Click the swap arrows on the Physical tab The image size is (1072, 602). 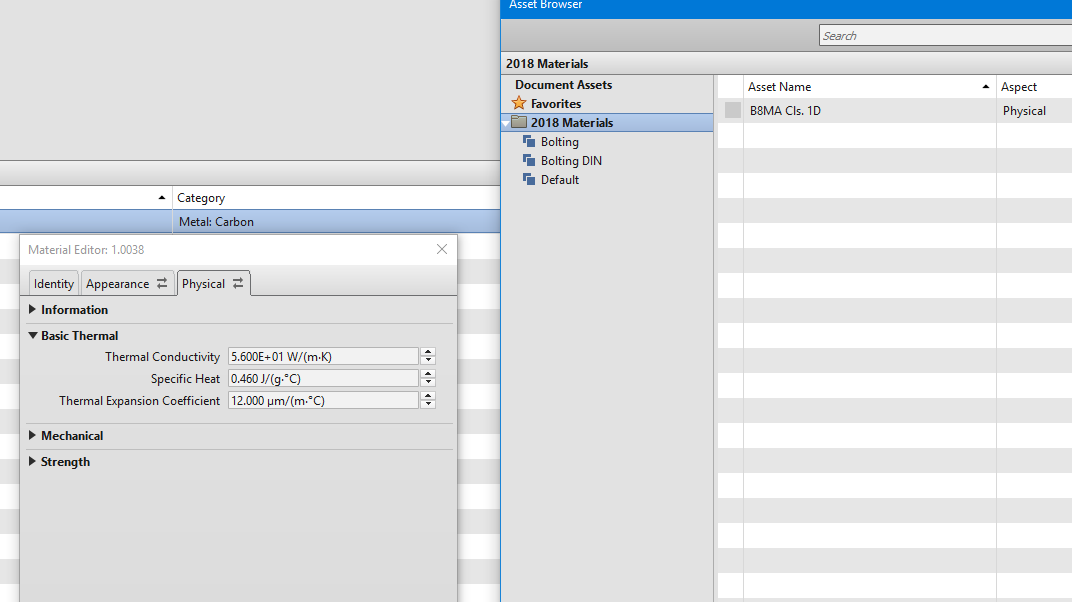pos(238,283)
